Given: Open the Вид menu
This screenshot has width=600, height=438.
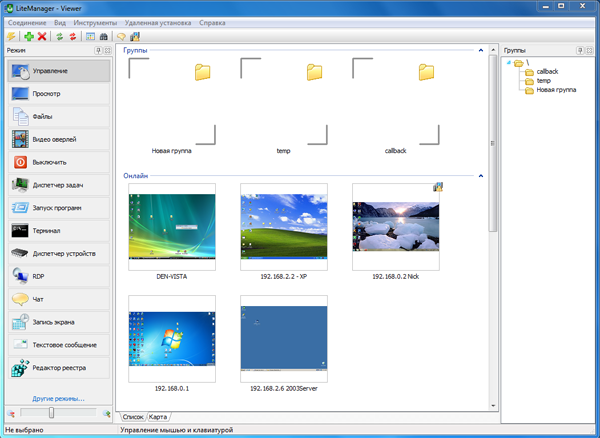Looking at the screenshot, I should click(x=60, y=23).
